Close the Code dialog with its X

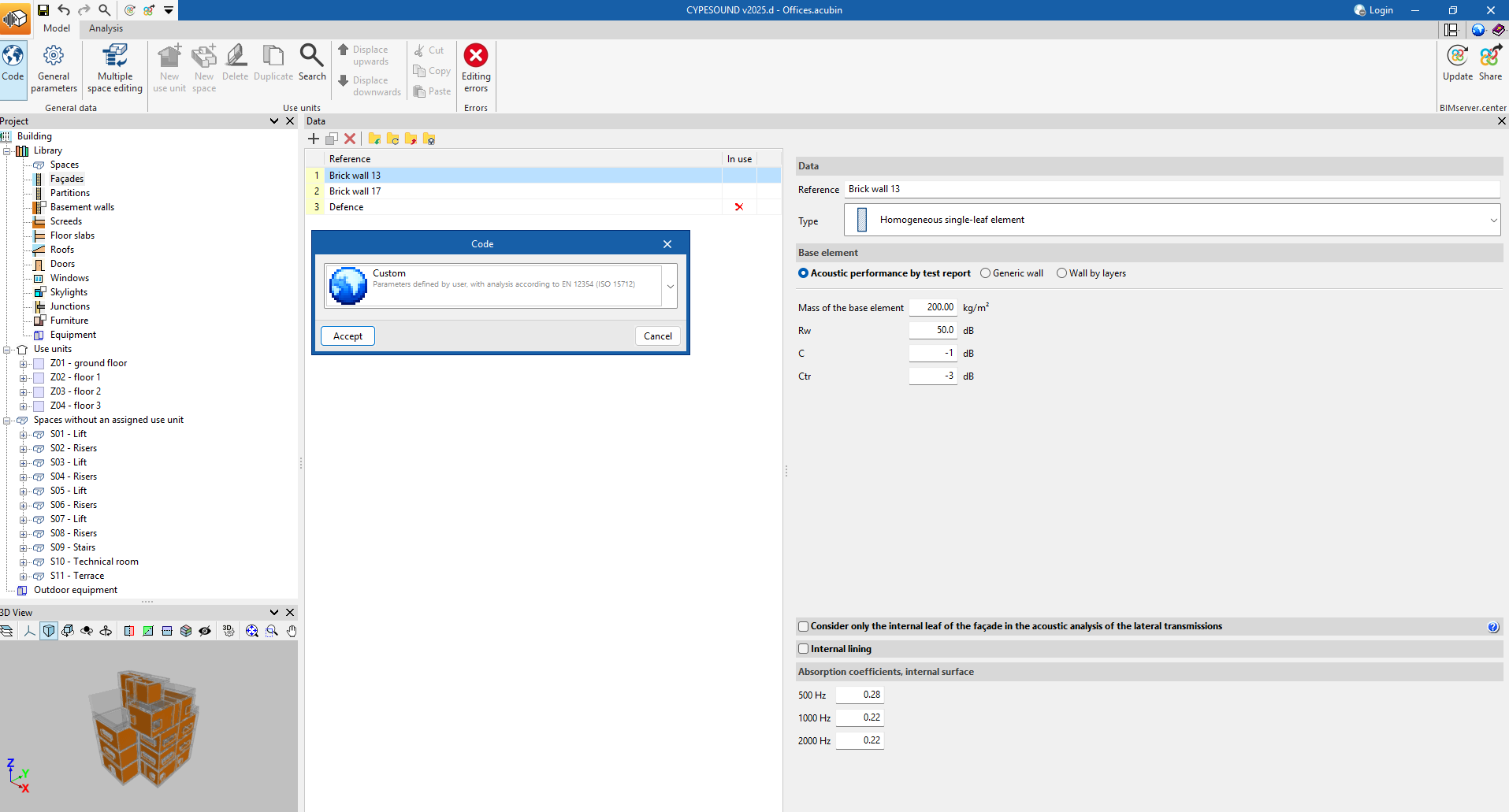click(667, 244)
